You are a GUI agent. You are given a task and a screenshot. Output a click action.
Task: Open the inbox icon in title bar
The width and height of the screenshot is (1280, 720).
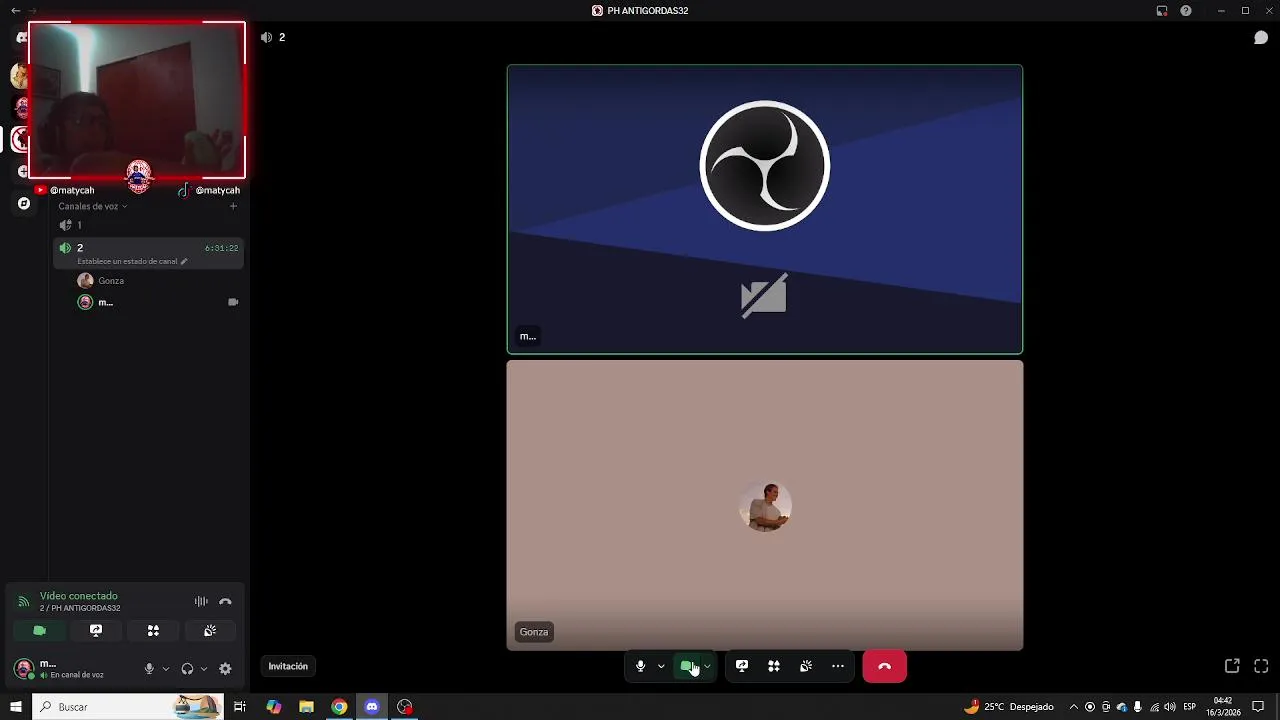[x=1162, y=11]
